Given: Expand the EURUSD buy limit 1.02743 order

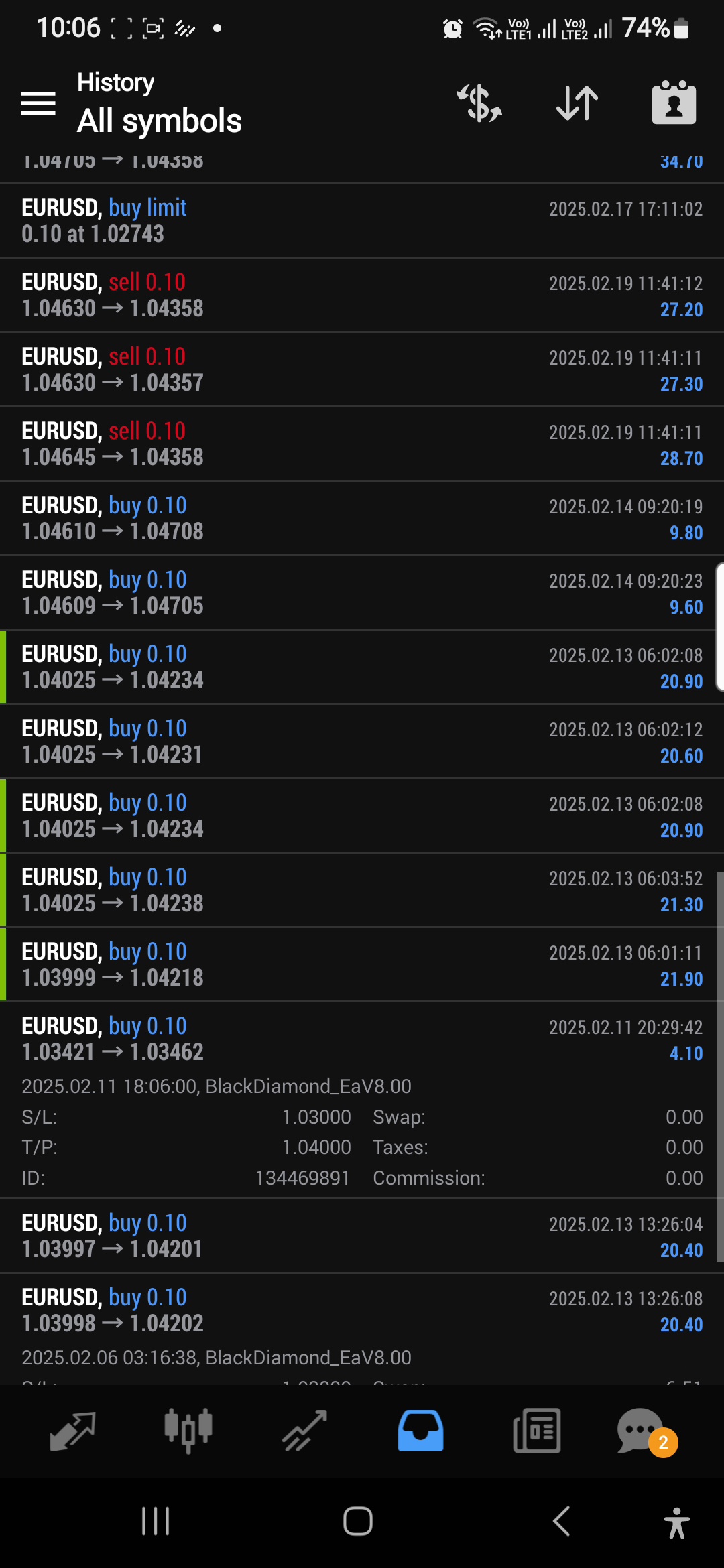Looking at the screenshot, I should (362, 220).
